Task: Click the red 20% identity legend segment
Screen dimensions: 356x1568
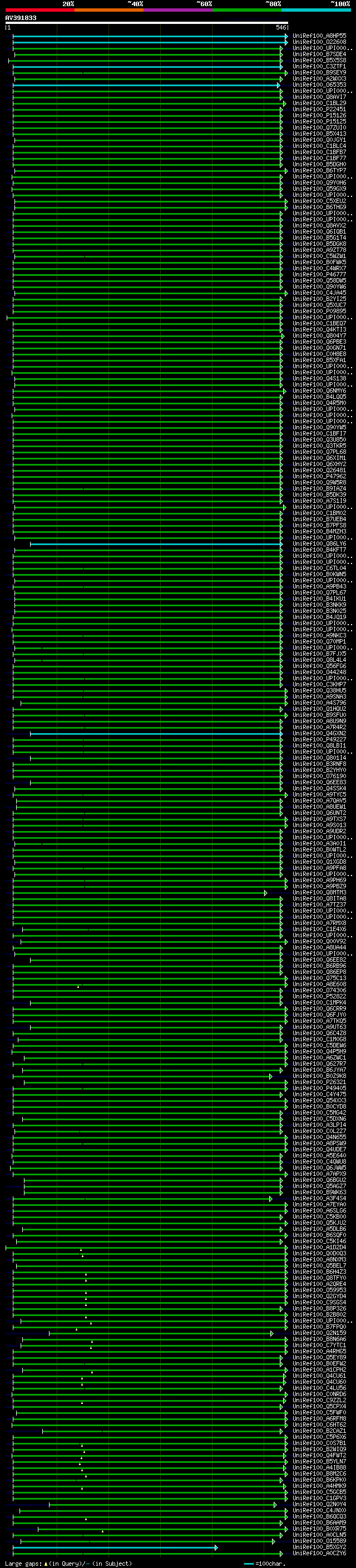Action: pyautogui.click(x=40, y=10)
